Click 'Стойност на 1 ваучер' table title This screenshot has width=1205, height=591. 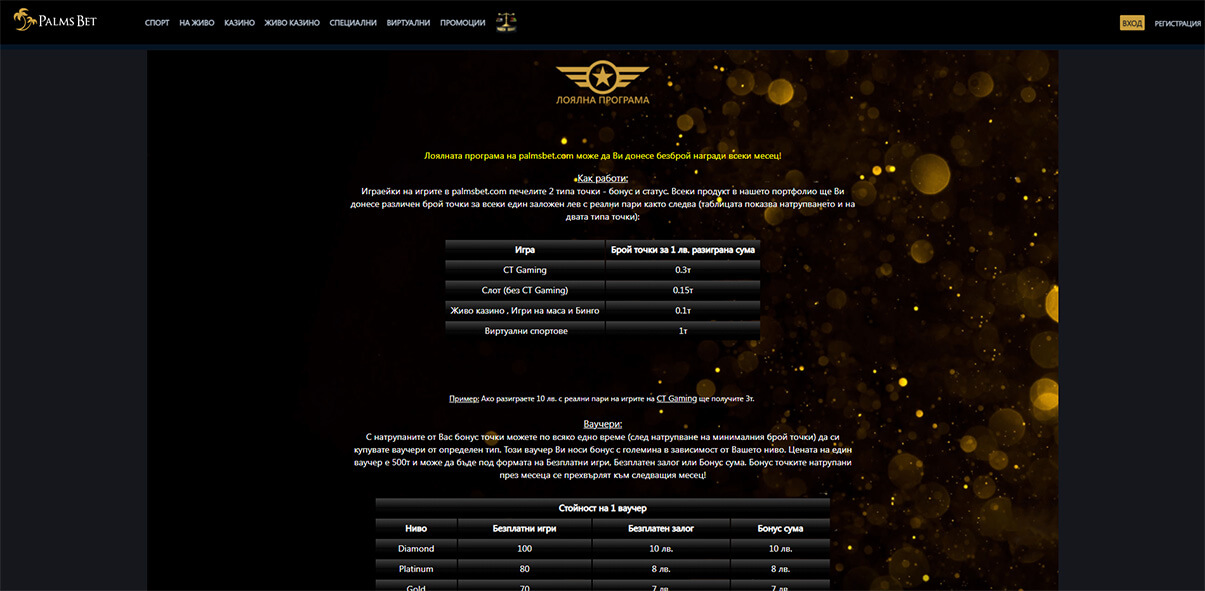click(x=602, y=508)
